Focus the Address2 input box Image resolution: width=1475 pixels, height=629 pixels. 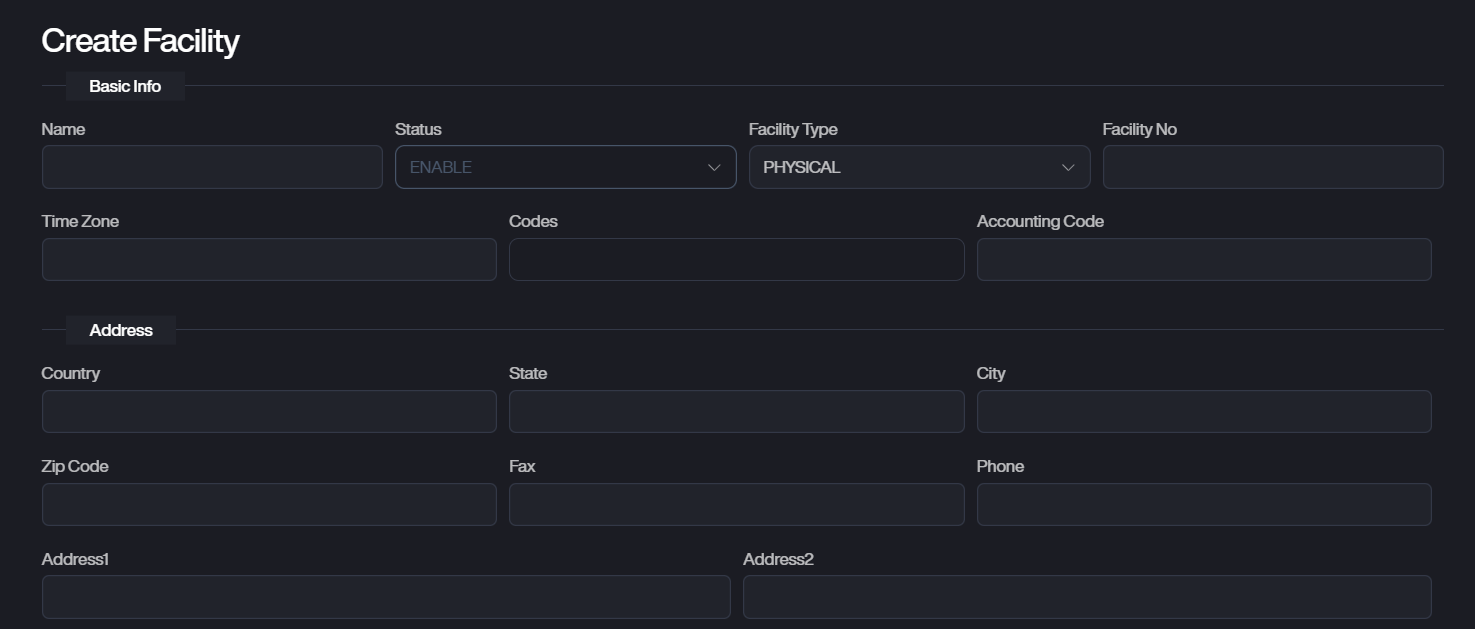[x=1087, y=597]
